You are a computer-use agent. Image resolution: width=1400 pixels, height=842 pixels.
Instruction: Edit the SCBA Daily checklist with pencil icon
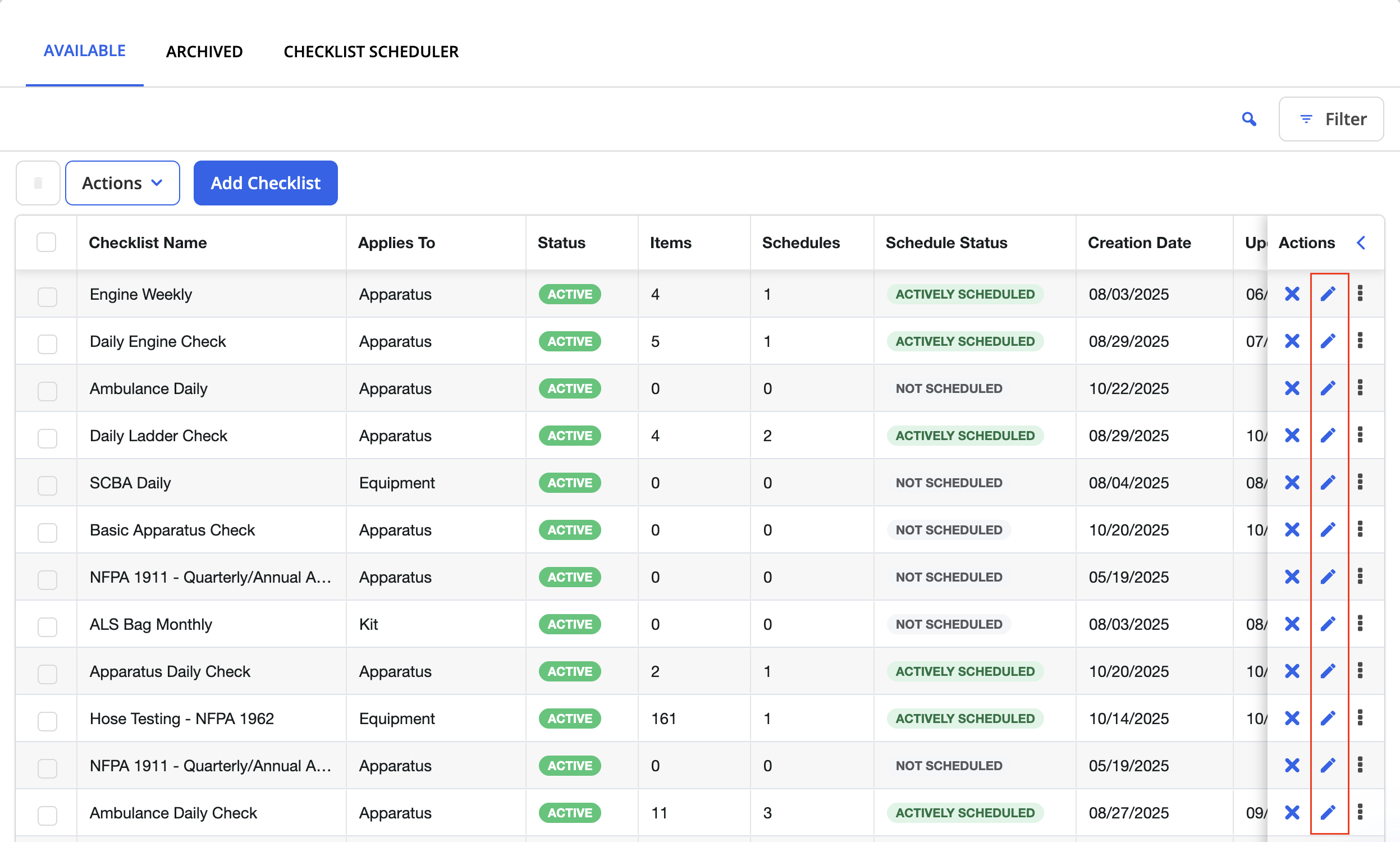pyautogui.click(x=1328, y=482)
